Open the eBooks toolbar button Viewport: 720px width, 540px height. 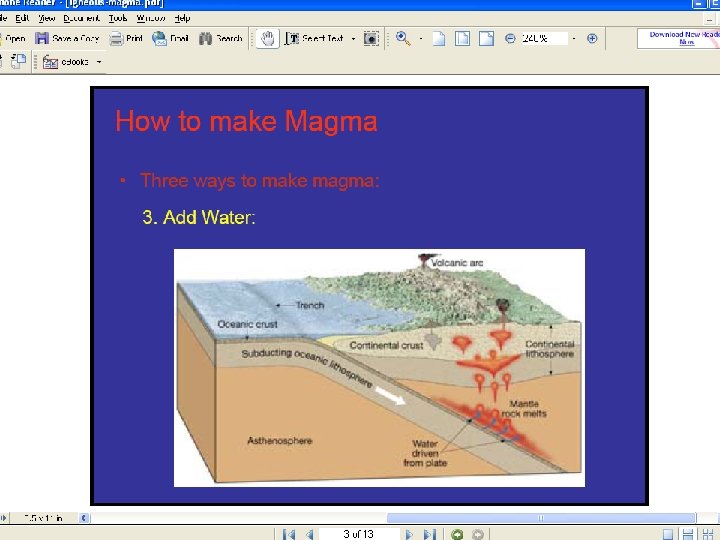[x=65, y=62]
